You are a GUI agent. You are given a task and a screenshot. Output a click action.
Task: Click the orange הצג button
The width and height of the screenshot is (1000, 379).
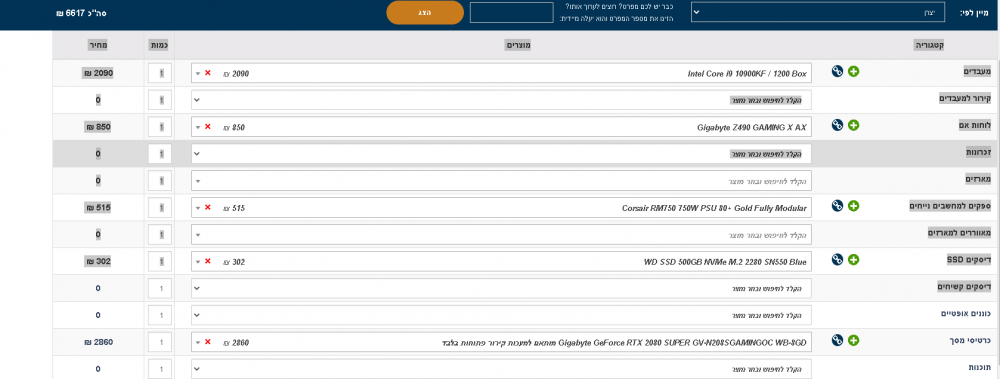(x=425, y=13)
